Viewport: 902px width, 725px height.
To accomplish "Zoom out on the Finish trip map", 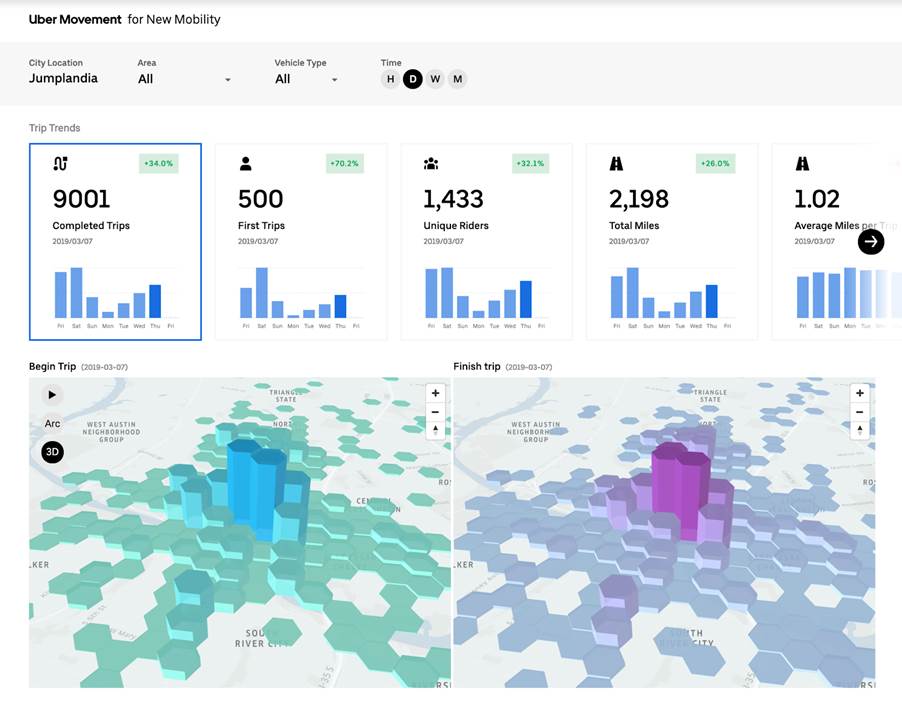I will click(x=859, y=412).
